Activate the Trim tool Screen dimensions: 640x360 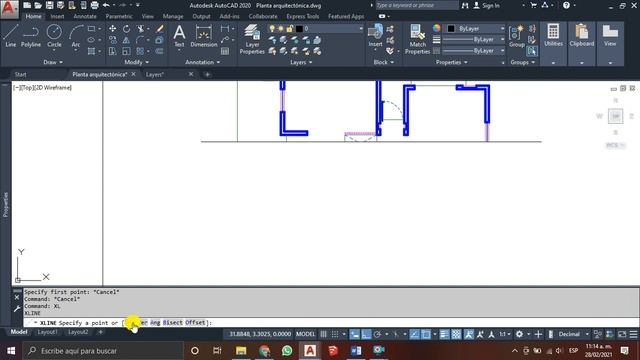click(141, 29)
